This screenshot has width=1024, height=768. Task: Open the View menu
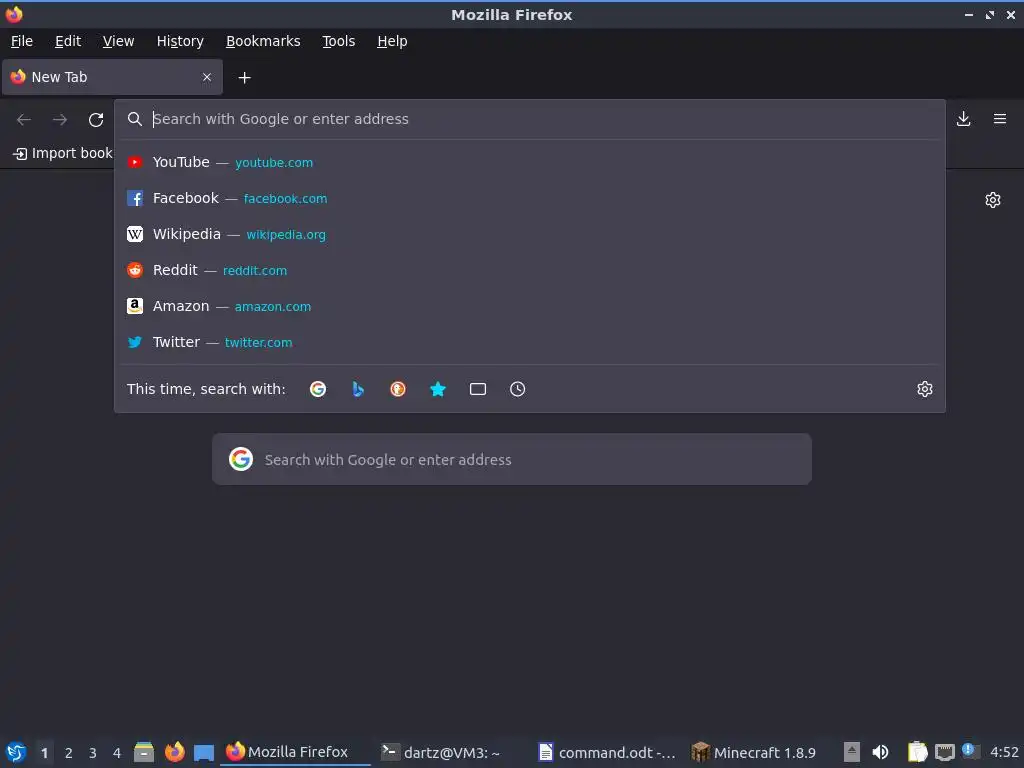pyautogui.click(x=118, y=41)
